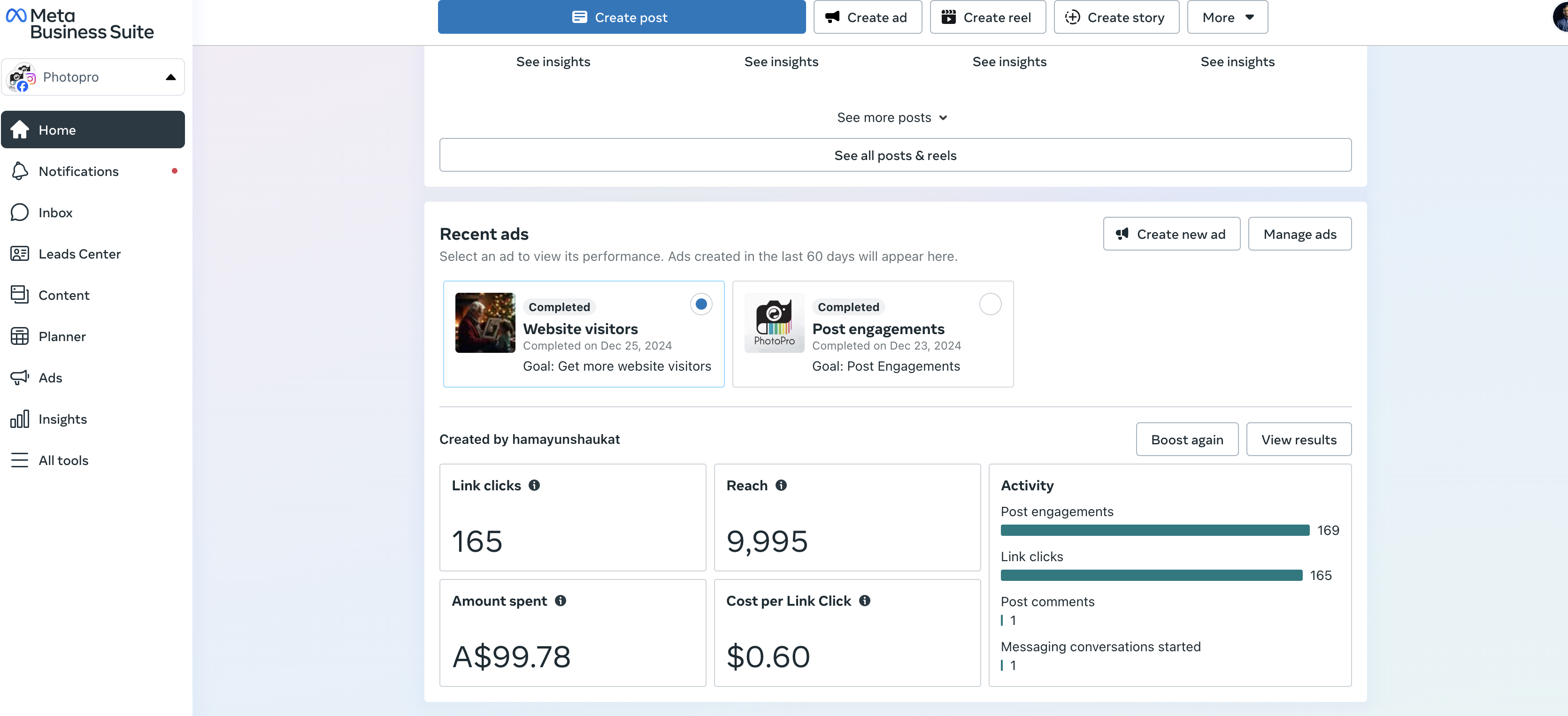Open Notifications bell icon in sidebar
Screen dimensions: 1568x716
[x=19, y=171]
